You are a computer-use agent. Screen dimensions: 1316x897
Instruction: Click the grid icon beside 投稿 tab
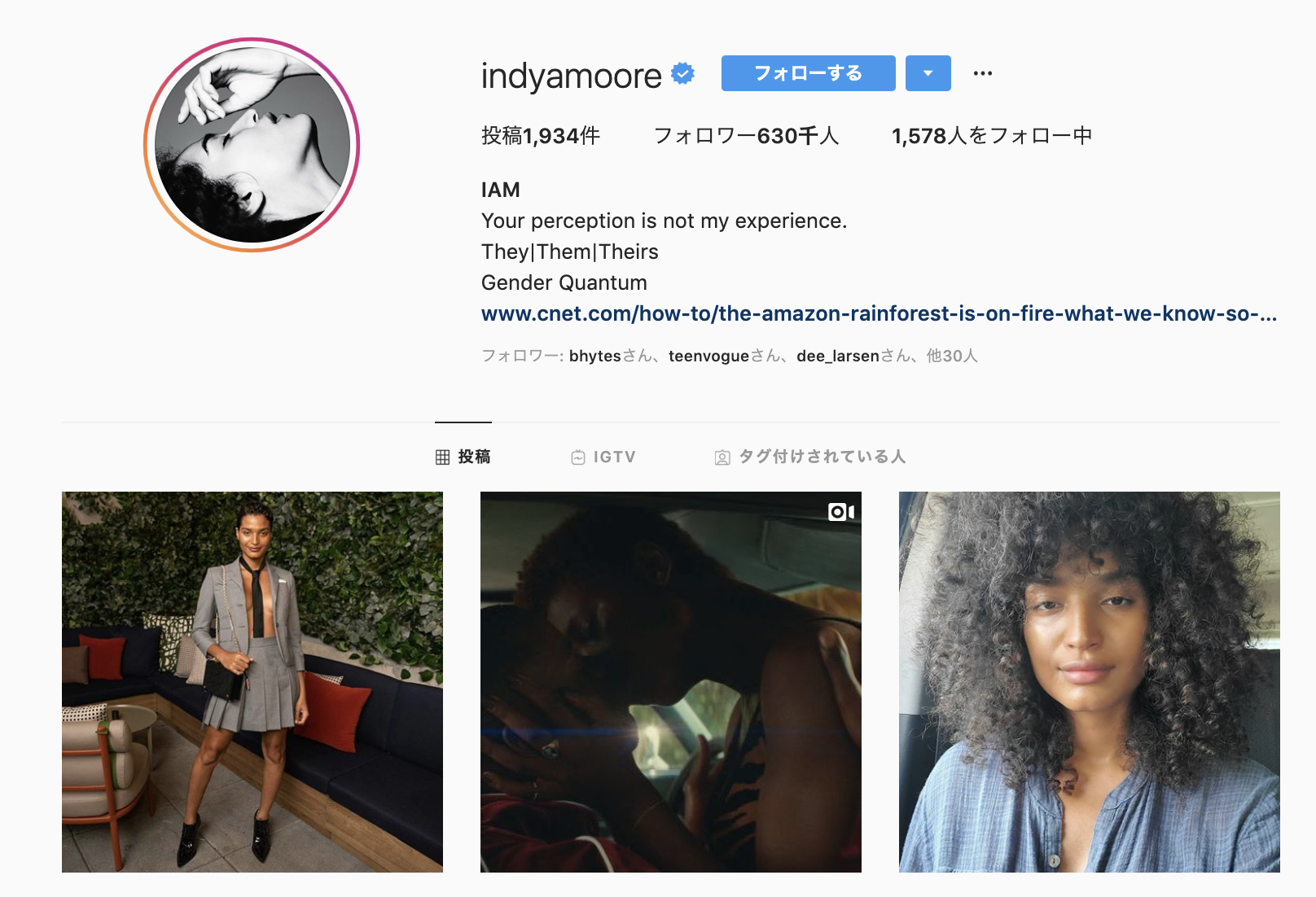(442, 457)
